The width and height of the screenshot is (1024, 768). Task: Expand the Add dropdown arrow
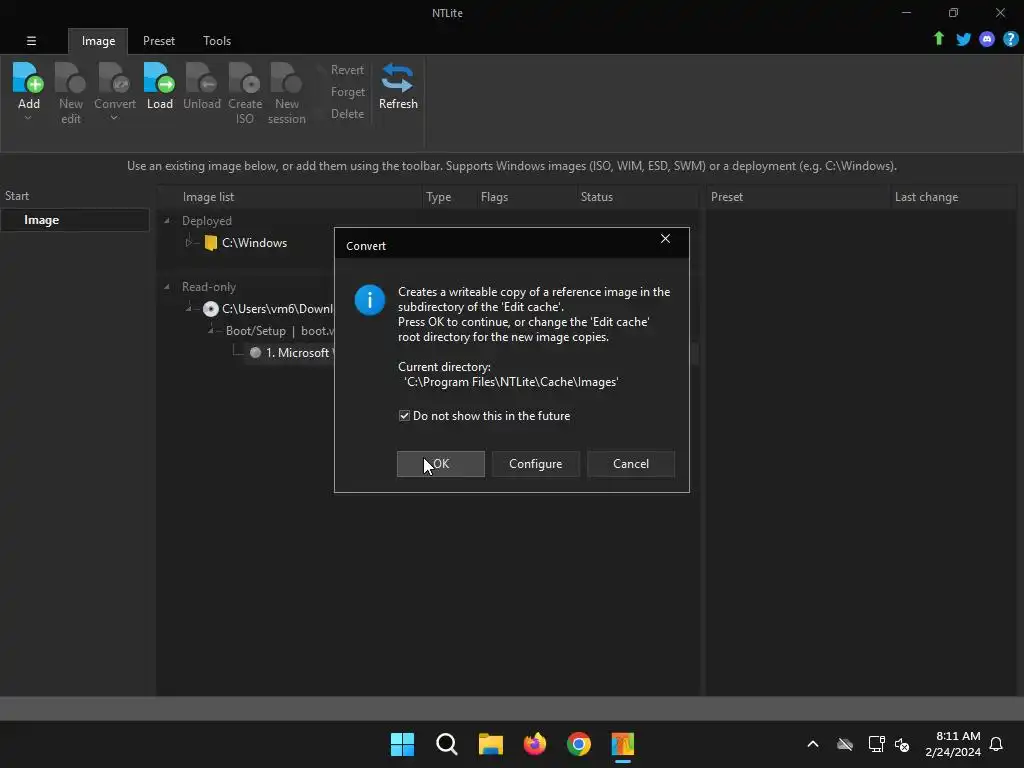[28, 118]
